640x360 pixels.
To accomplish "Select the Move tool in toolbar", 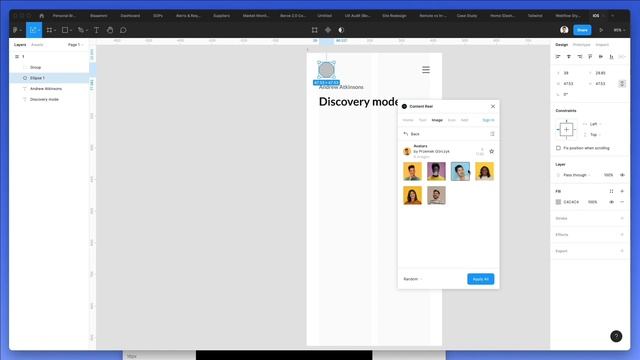I will [33, 30].
